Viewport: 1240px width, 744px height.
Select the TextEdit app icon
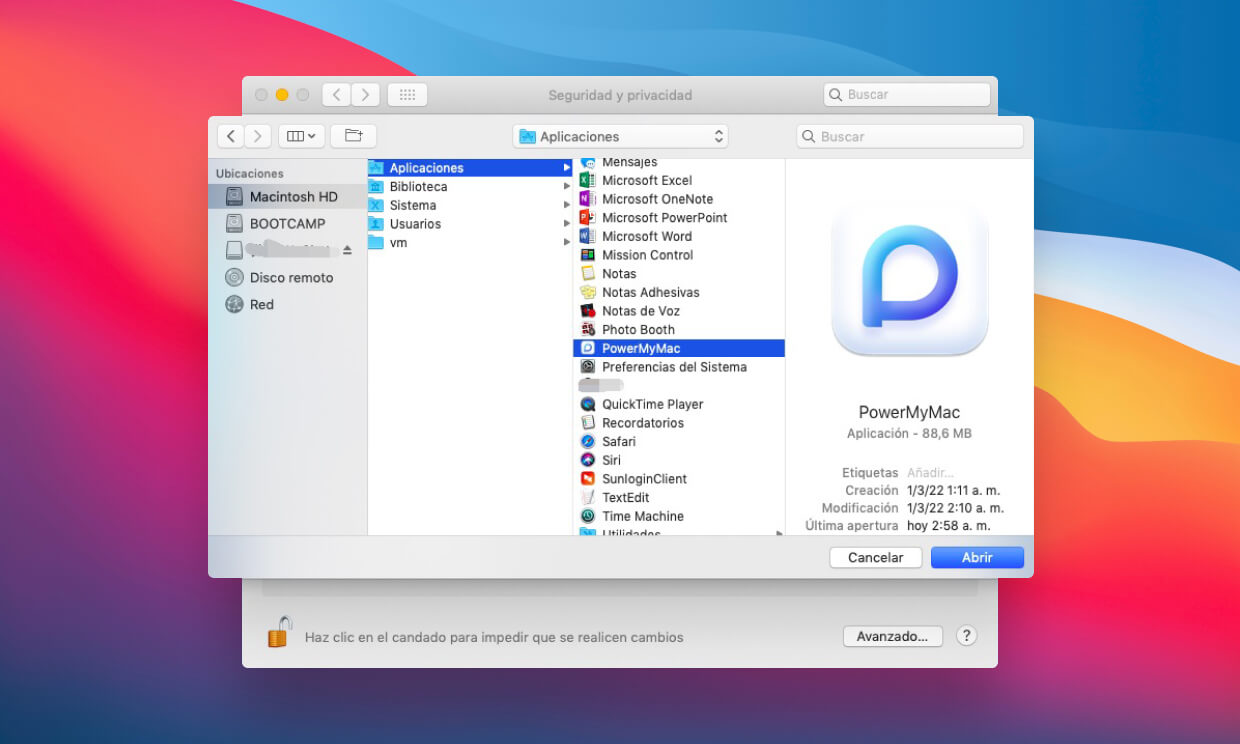coord(588,497)
